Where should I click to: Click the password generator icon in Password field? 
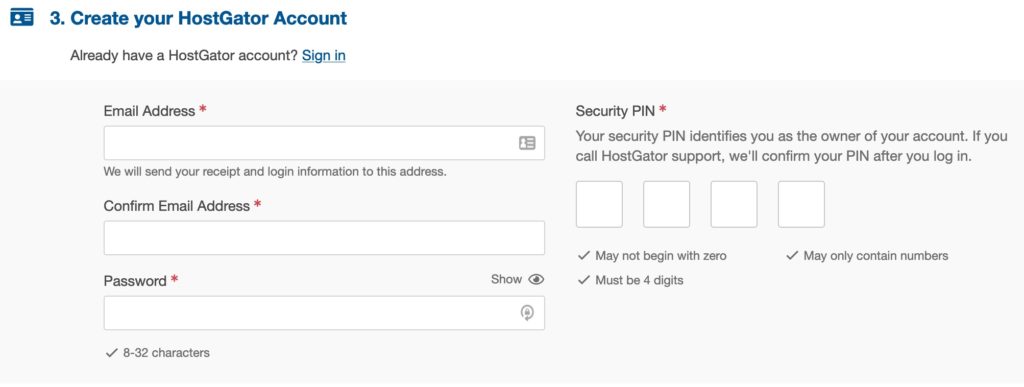(x=527, y=313)
